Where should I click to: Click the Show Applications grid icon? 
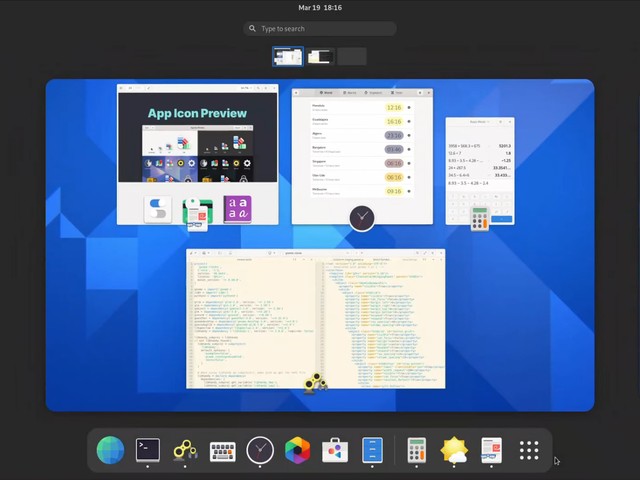click(529, 450)
